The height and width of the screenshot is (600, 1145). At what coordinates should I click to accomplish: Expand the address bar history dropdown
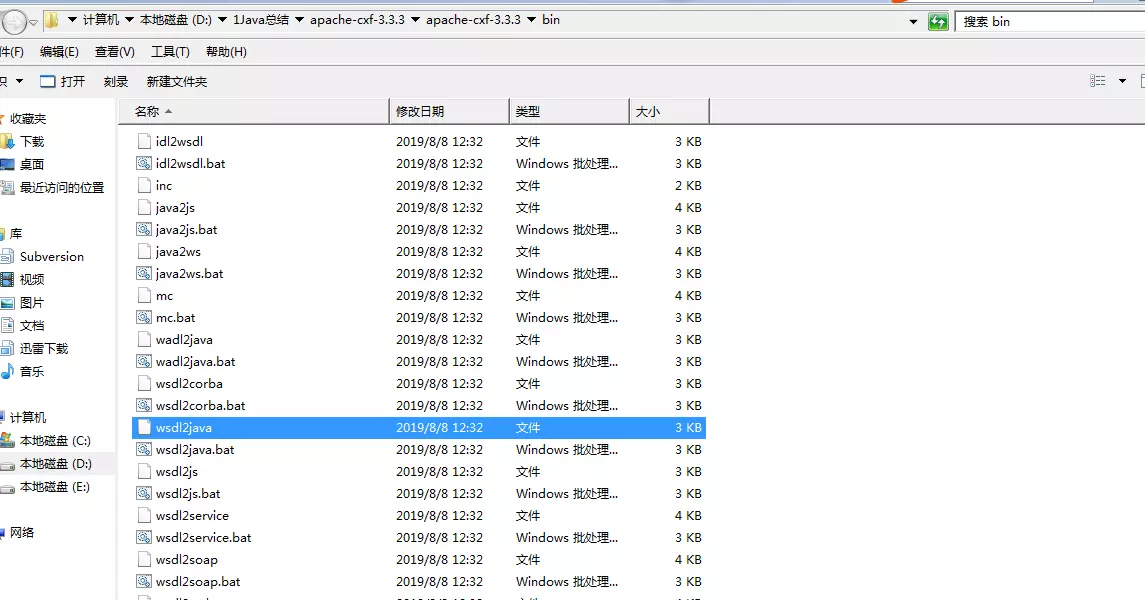point(913,21)
